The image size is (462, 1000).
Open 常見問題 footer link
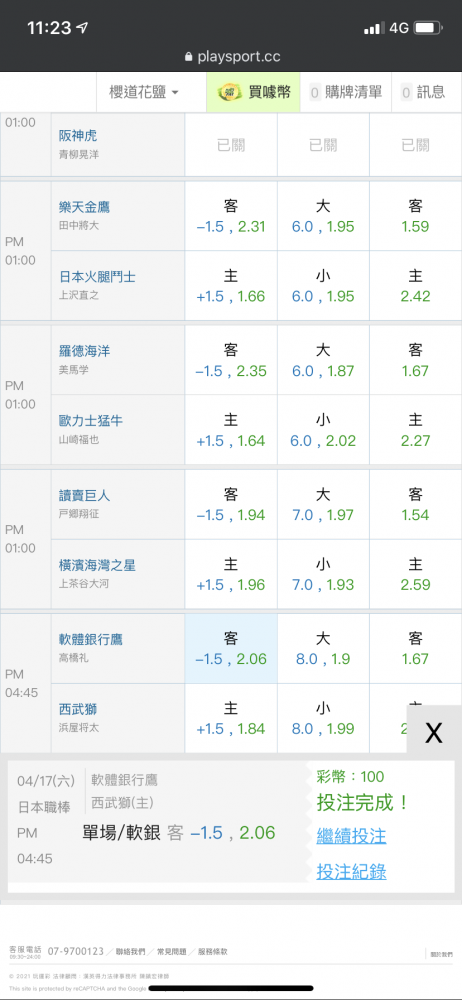(171, 952)
